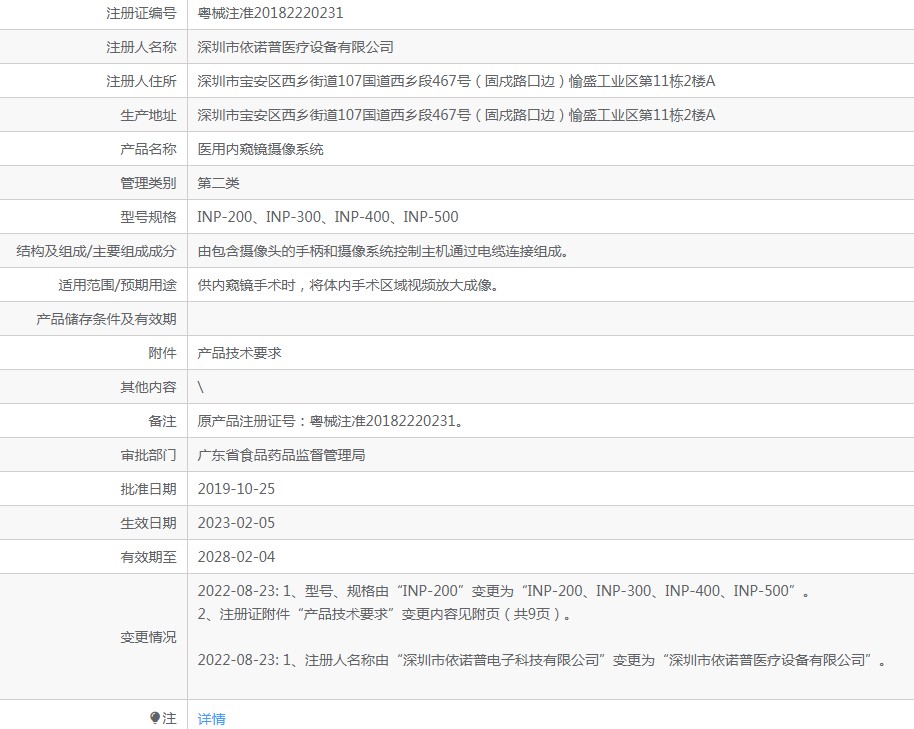Click the 结构及组成/主要组成成分 label
The width and height of the screenshot is (914, 729).
click(96, 251)
